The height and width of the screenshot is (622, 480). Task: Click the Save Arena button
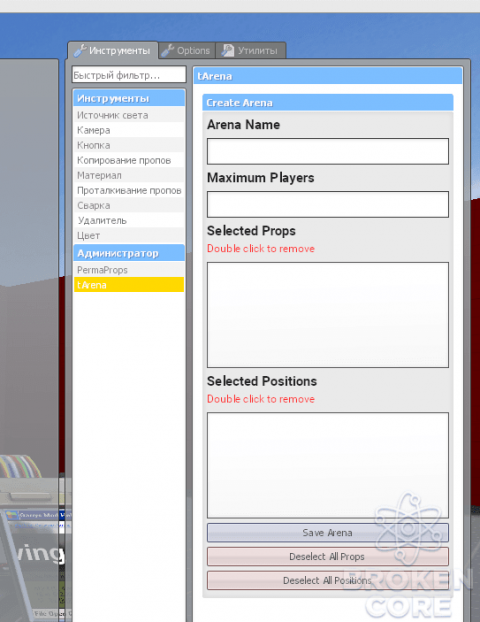[x=328, y=533]
